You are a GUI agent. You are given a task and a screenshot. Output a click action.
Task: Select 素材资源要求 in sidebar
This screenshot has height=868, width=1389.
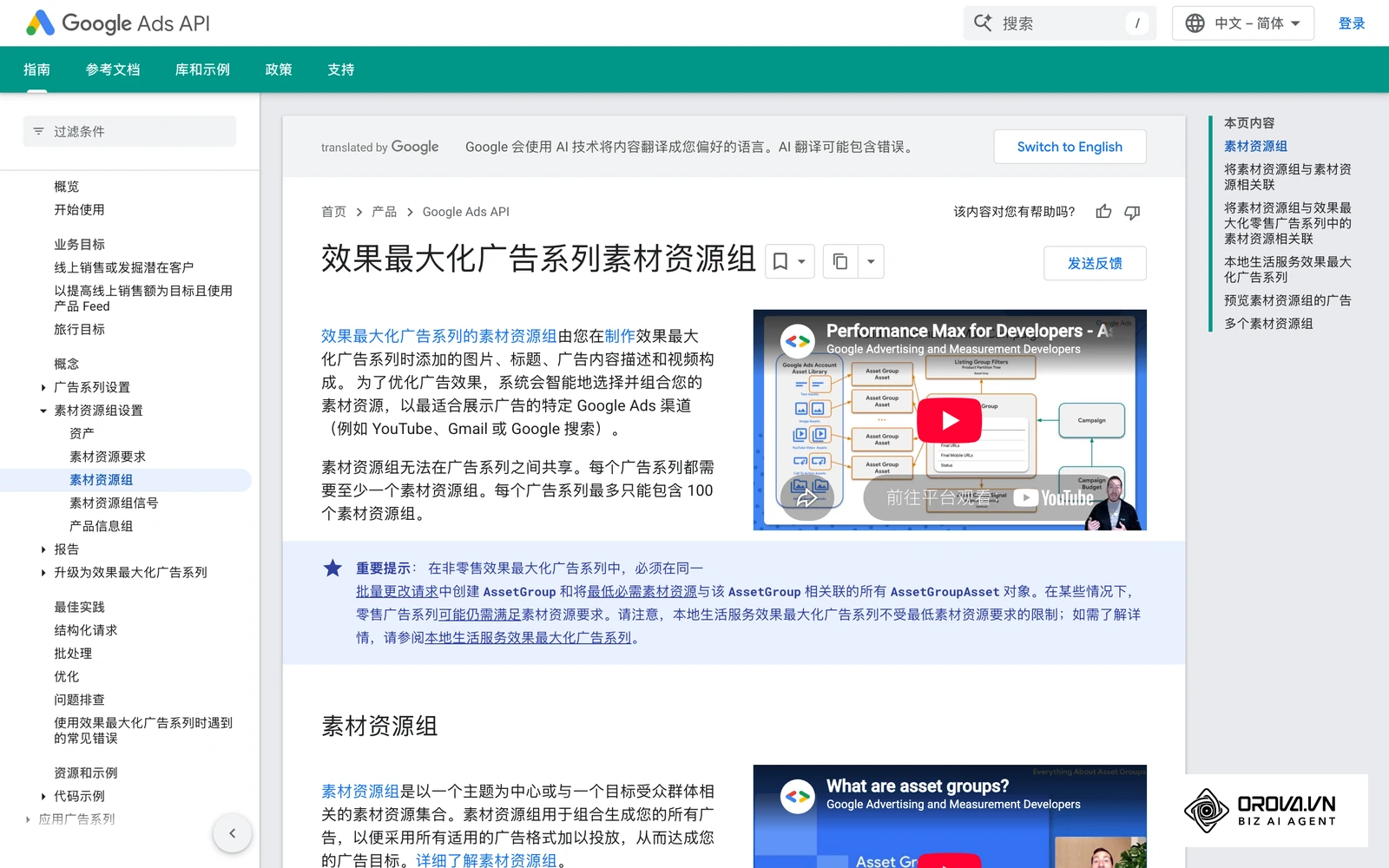[108, 457]
